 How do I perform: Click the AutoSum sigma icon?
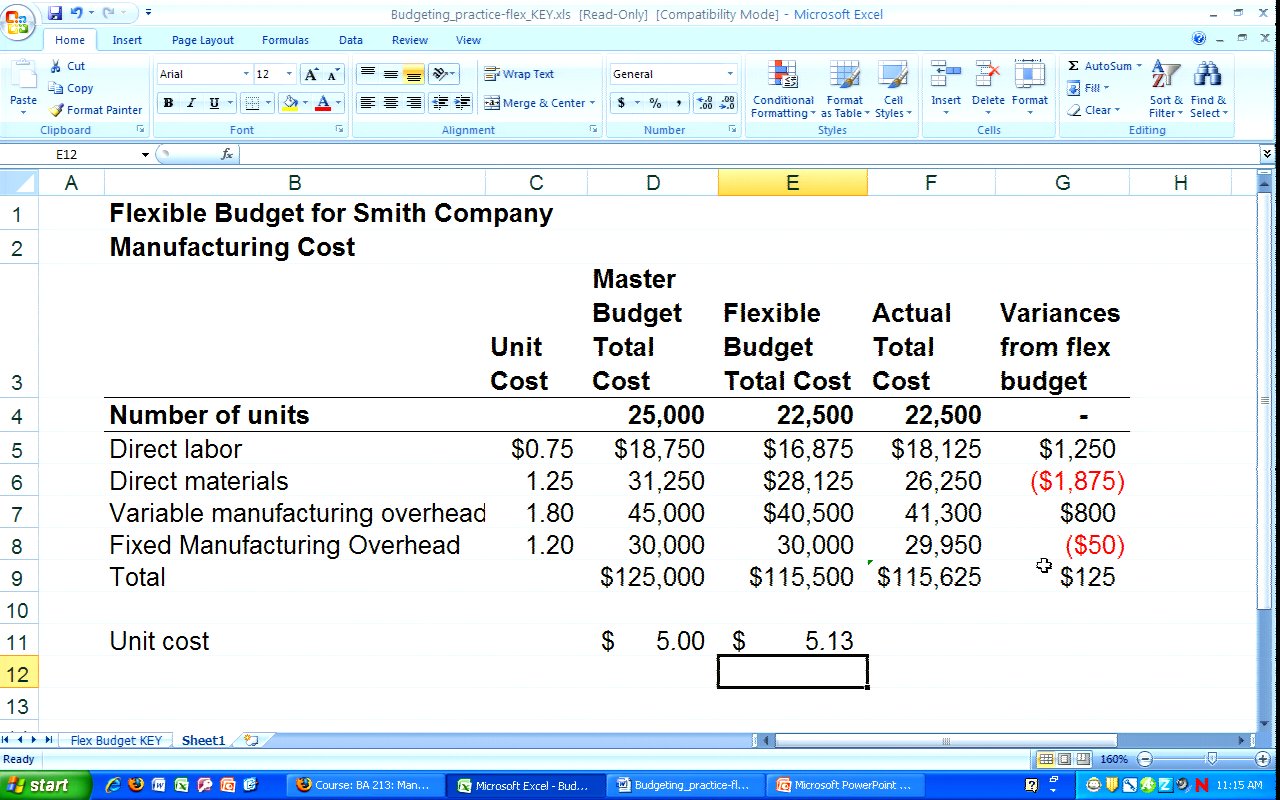(1074, 66)
